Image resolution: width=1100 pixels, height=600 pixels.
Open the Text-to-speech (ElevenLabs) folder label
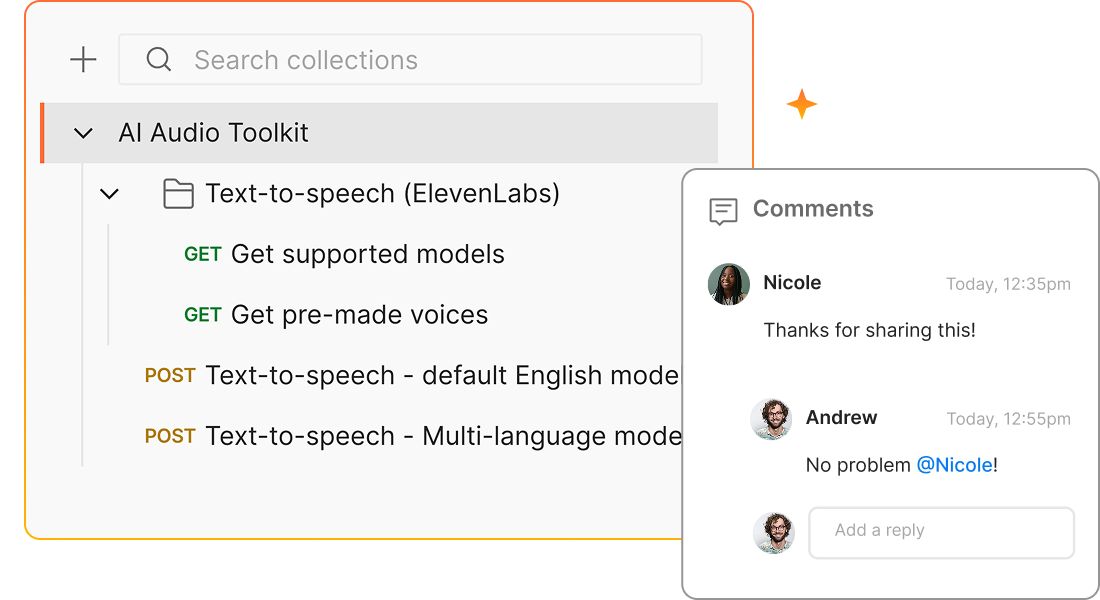[x=382, y=193]
